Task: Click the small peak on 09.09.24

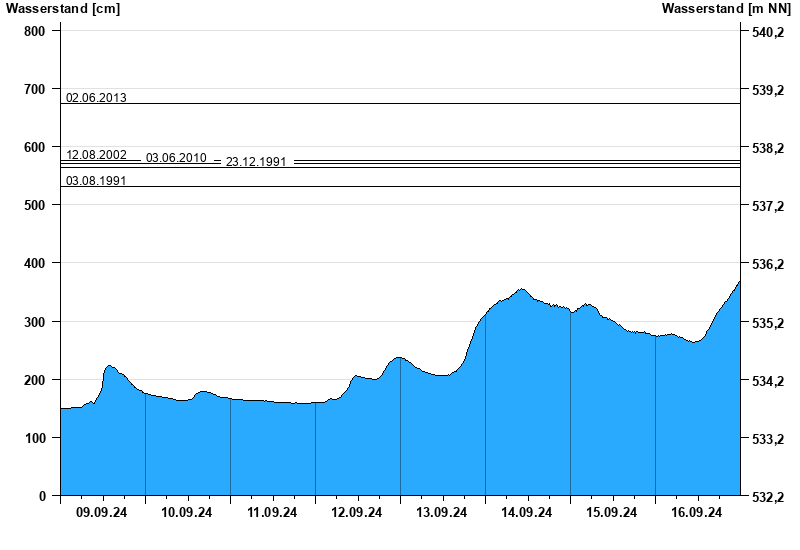Action: click(x=109, y=366)
